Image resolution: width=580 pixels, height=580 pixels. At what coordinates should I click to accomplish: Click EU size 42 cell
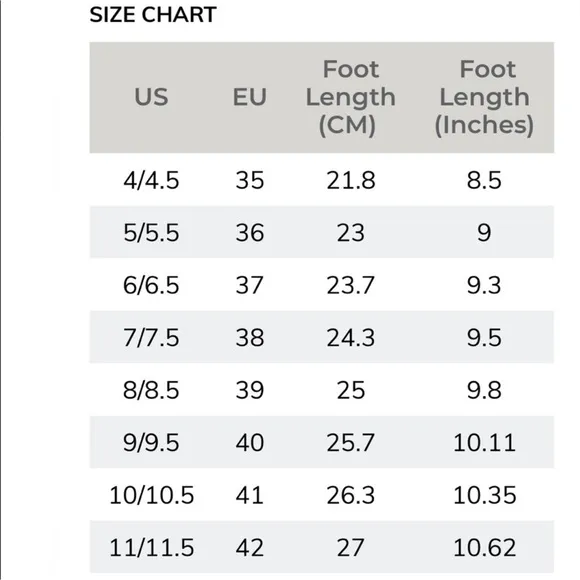(250, 548)
